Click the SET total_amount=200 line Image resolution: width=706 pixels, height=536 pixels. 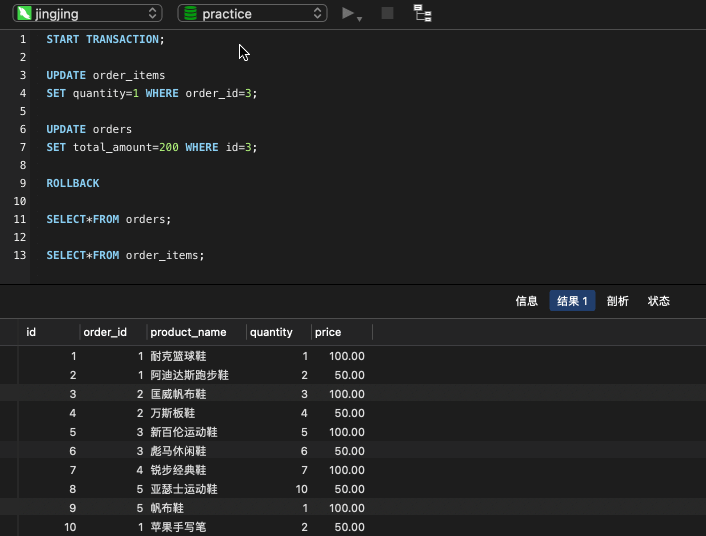(152, 147)
